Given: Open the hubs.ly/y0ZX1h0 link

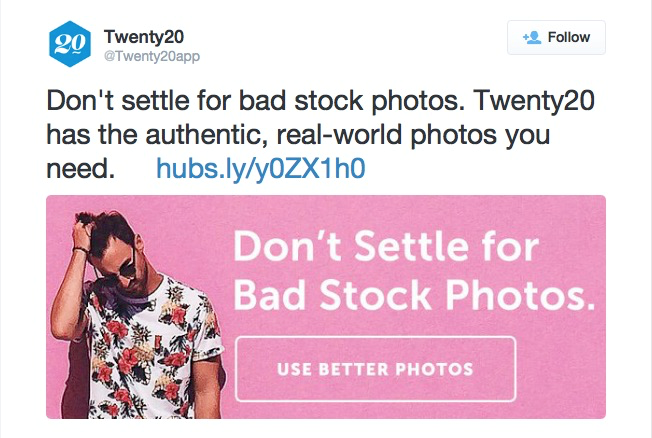Looking at the screenshot, I should point(261,168).
